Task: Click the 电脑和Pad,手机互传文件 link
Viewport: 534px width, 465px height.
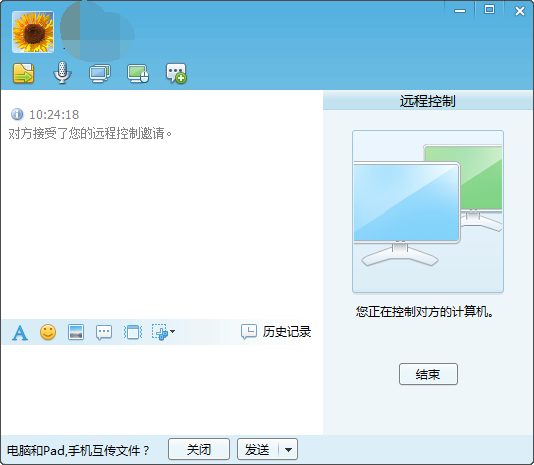Action: [x=78, y=450]
